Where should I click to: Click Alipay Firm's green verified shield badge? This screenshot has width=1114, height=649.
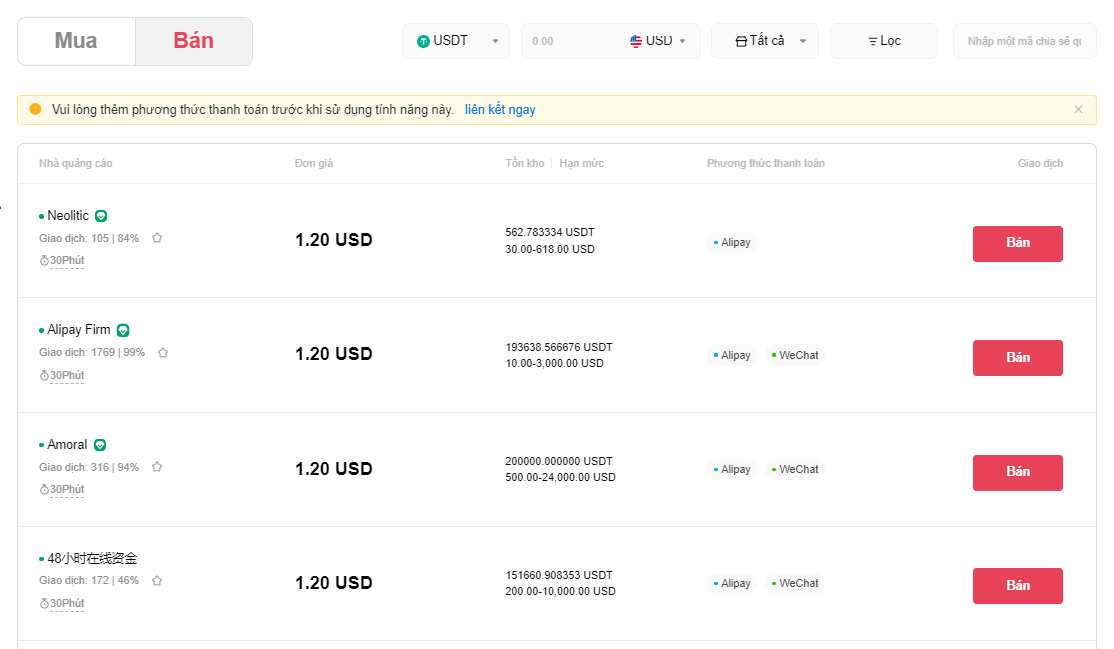[123, 330]
